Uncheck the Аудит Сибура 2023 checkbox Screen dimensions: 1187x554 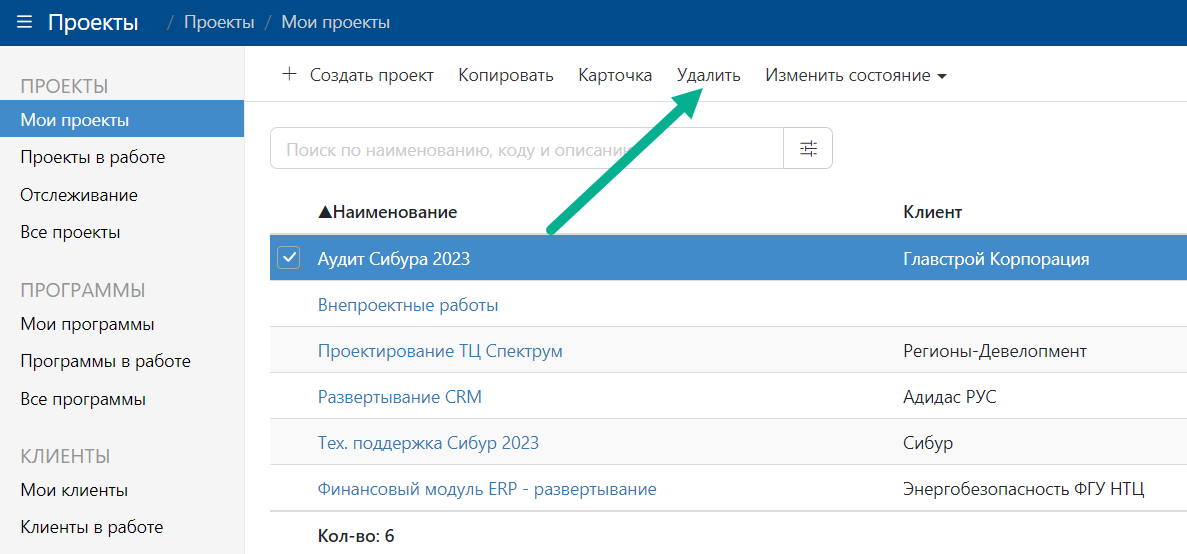pyautogui.click(x=288, y=258)
